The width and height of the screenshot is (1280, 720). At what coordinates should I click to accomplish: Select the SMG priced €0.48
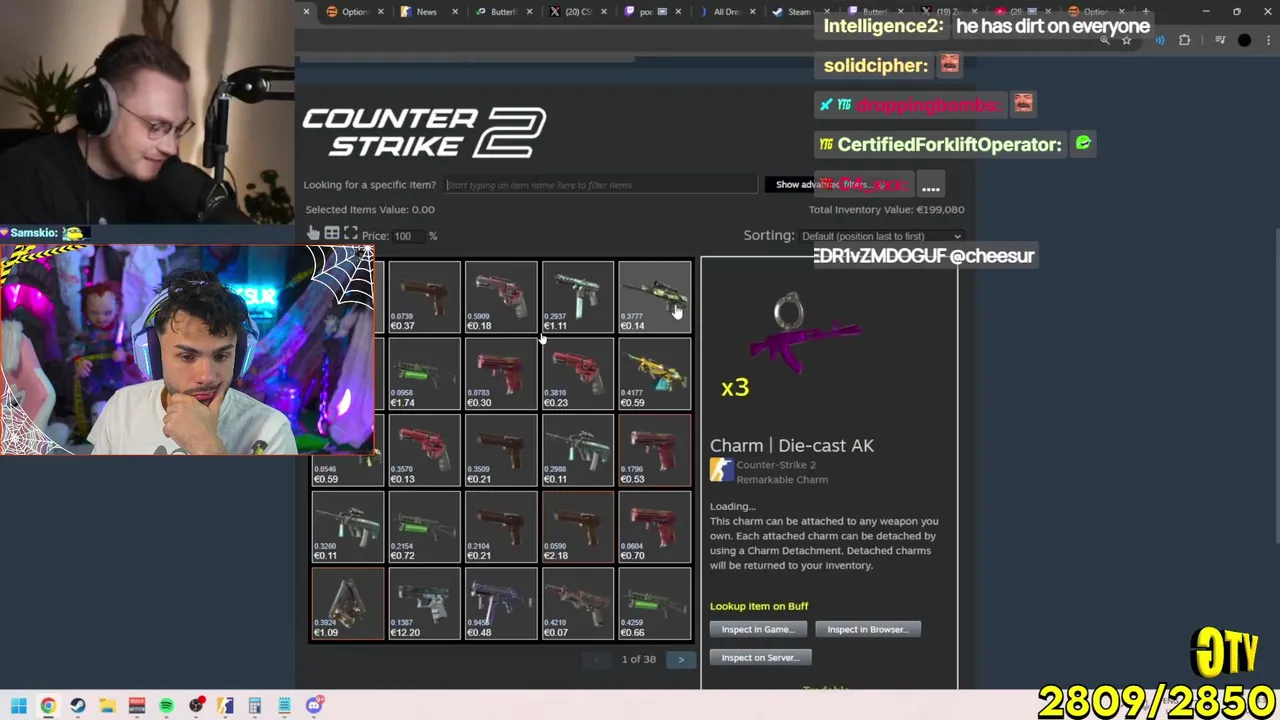point(500,604)
